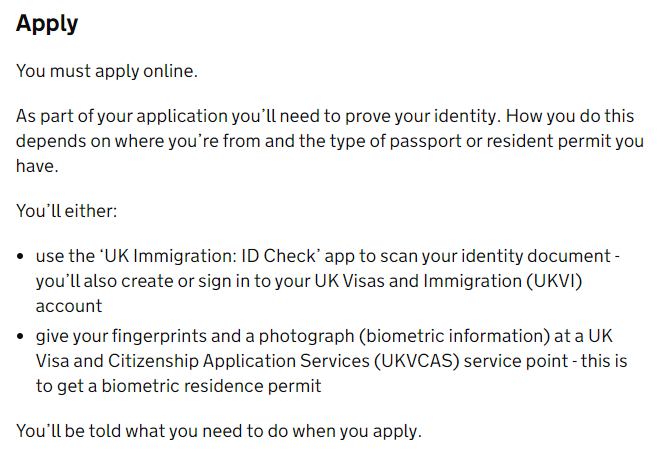Screen dimensions: 660x453
Task: Click the final "You'll be told" sentence
Action: tap(219, 431)
